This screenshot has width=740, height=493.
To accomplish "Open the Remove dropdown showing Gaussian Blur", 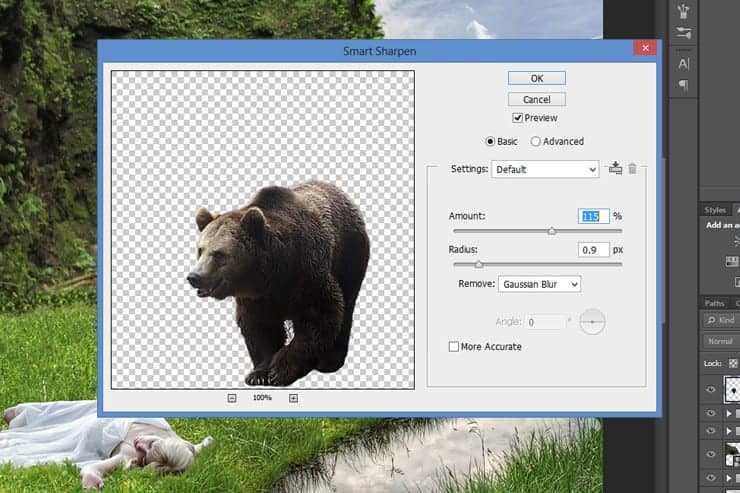I will point(539,285).
